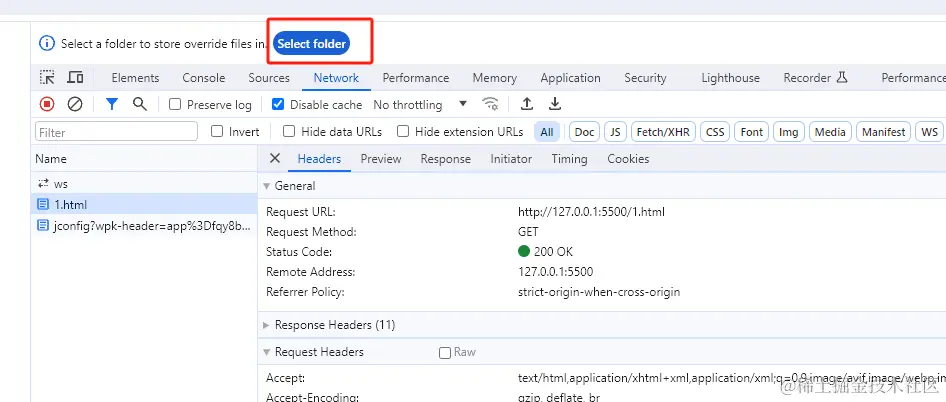Collapse the General section
This screenshot has width=946, height=402.
(267, 186)
